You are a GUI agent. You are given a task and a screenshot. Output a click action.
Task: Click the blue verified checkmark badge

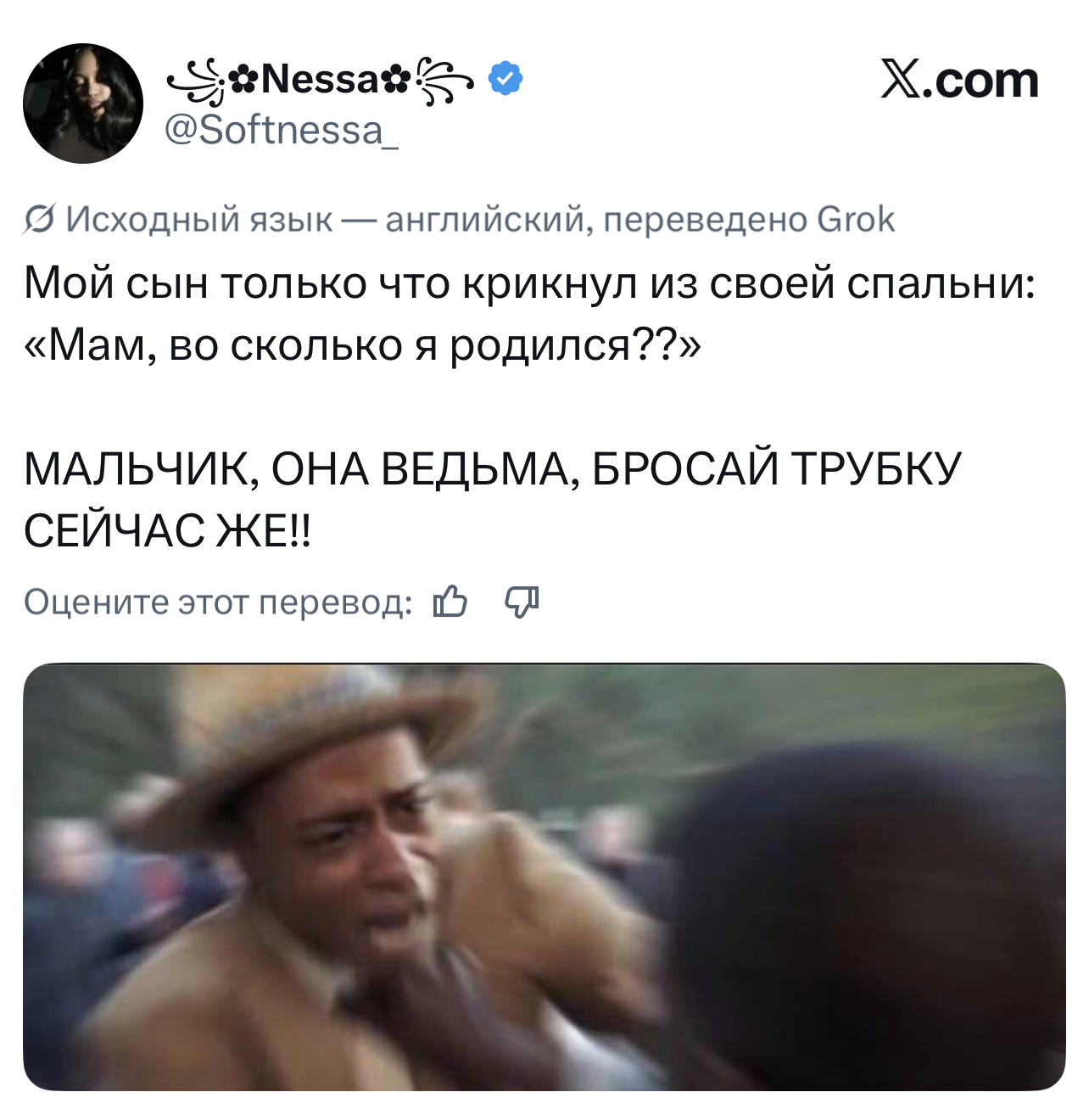(505, 79)
